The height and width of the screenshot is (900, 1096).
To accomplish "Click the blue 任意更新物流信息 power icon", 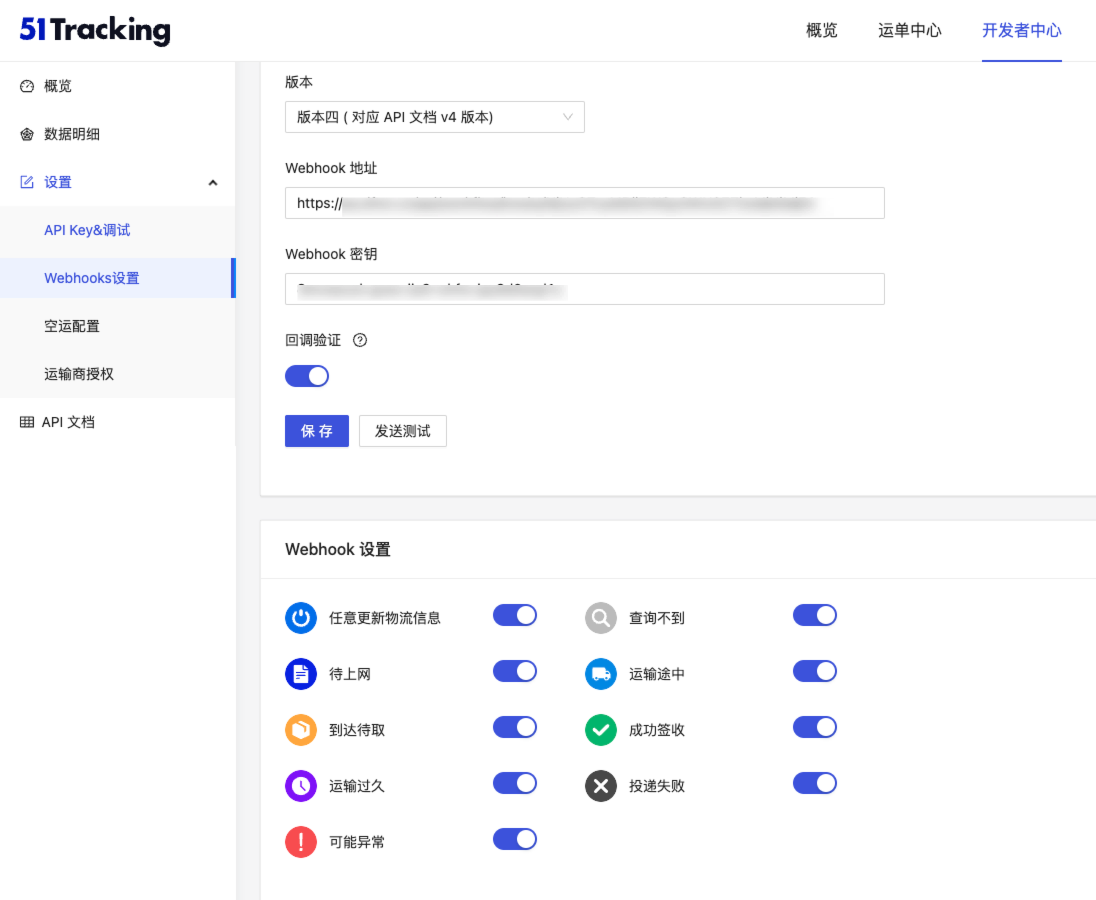I will [x=301, y=618].
